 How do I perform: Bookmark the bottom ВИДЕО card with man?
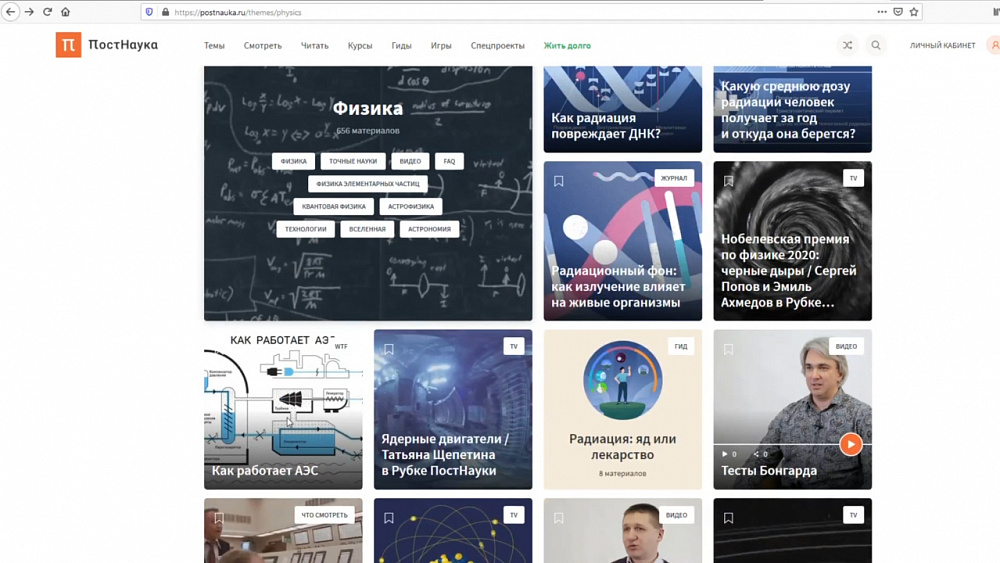559,518
